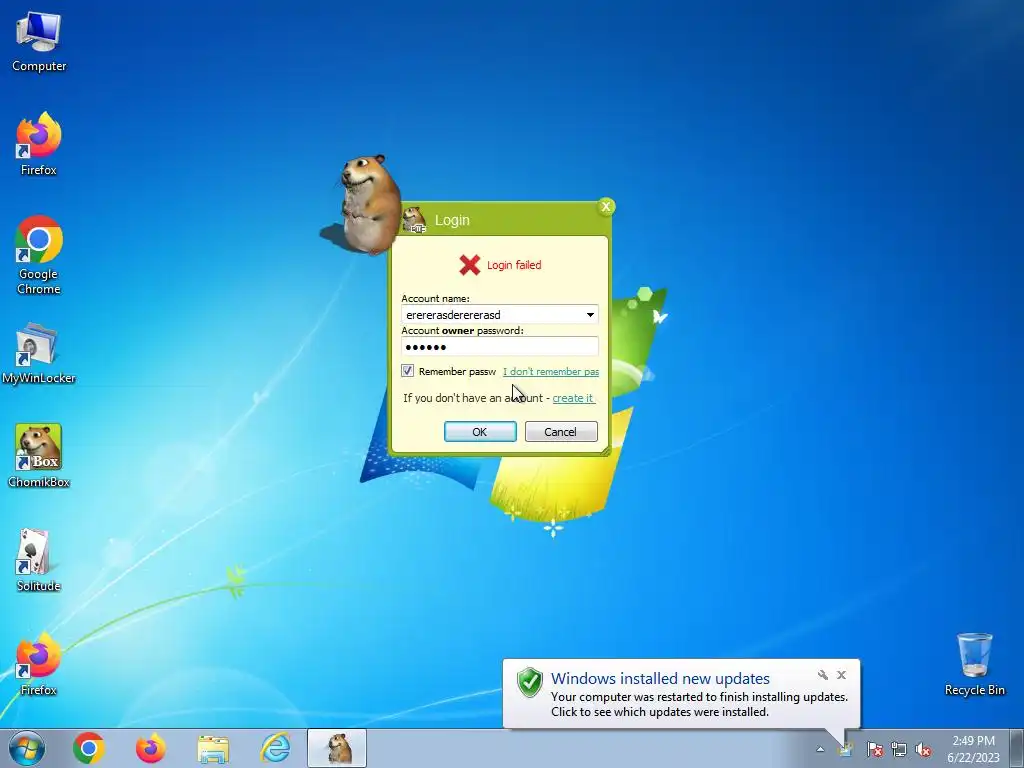Launch Chrome from the taskbar
Screen dimensions: 1024x768
point(89,748)
